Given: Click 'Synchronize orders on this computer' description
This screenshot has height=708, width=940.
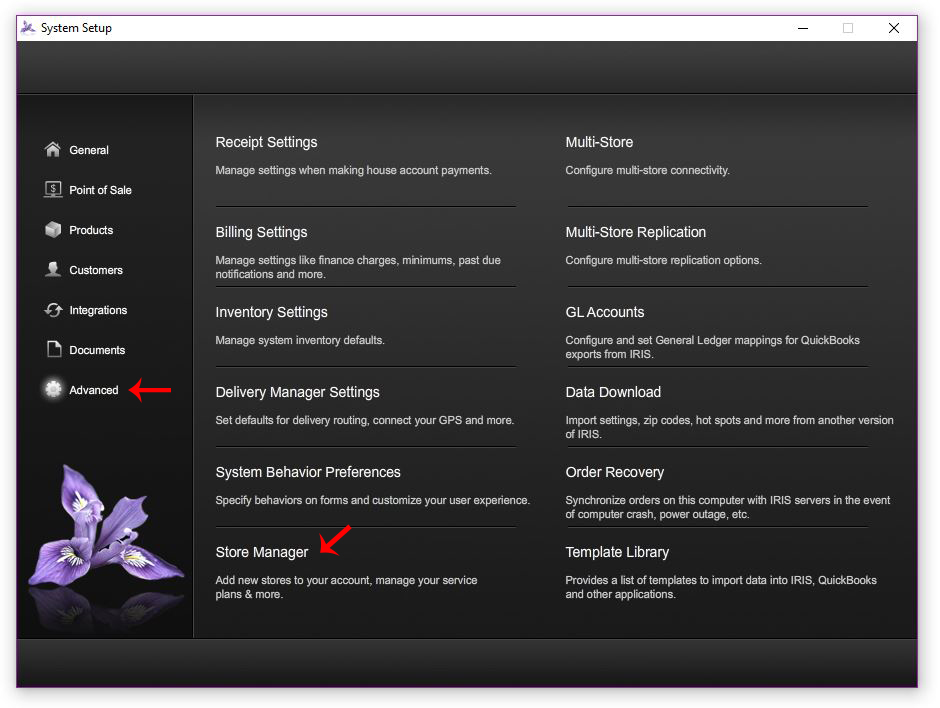Looking at the screenshot, I should tap(728, 507).
